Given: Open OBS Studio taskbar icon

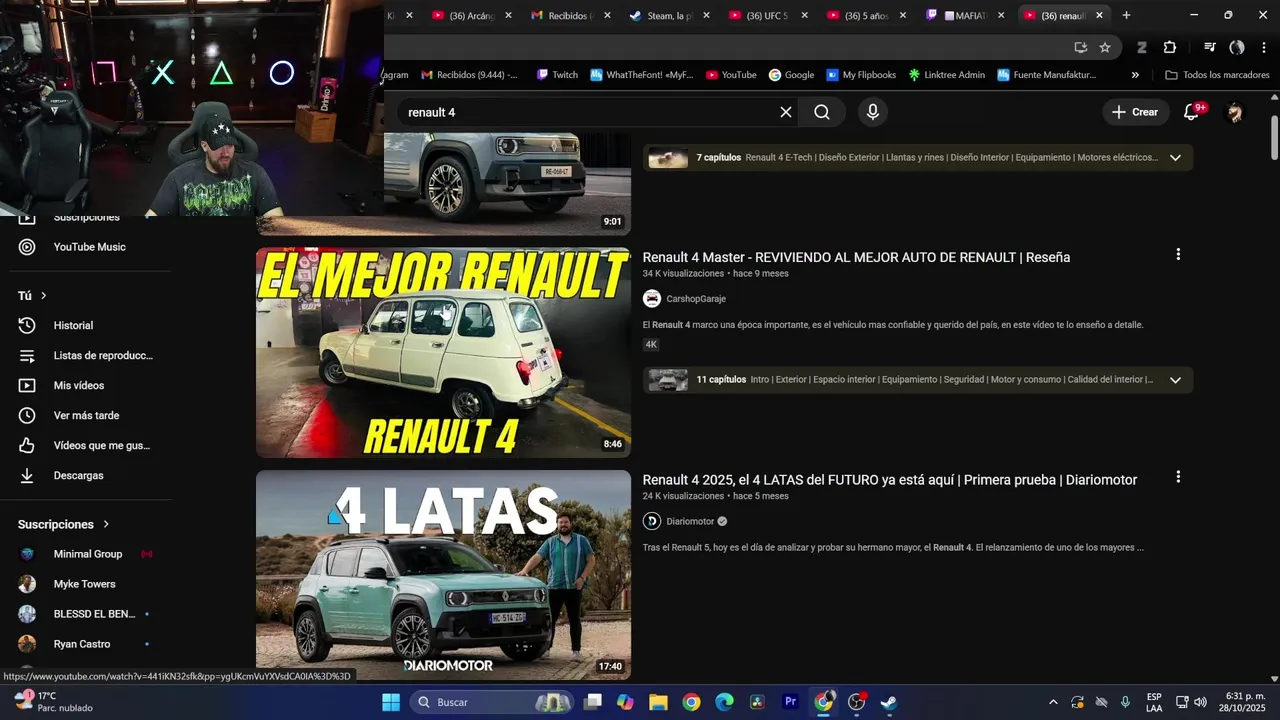Looking at the screenshot, I should point(856,702).
